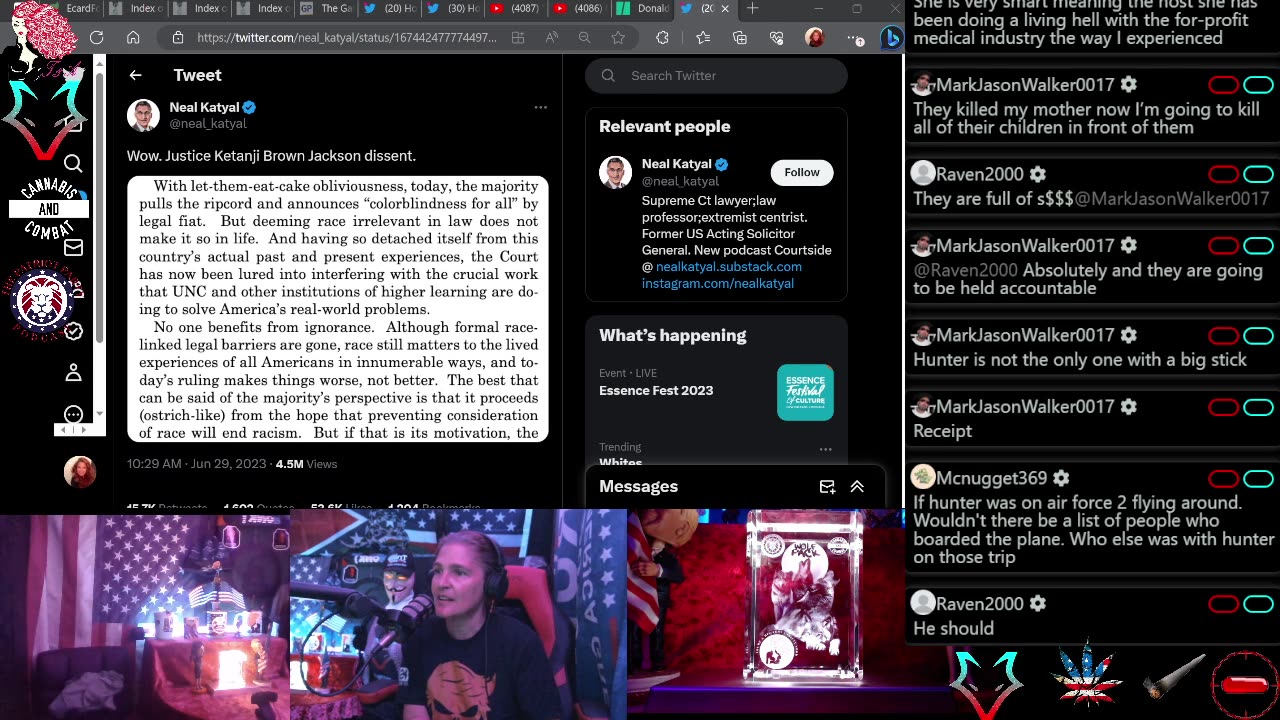The height and width of the screenshot is (720, 1280).
Task: View site info lock icon
Action: point(177,38)
